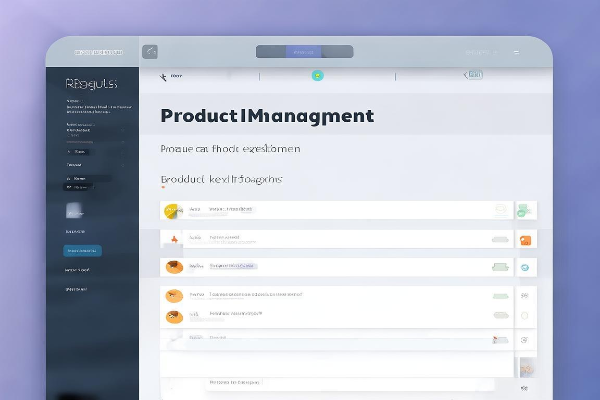This screenshot has height=400, width=600.
Task: Click the button at the bottom of the list
Action: (235, 382)
